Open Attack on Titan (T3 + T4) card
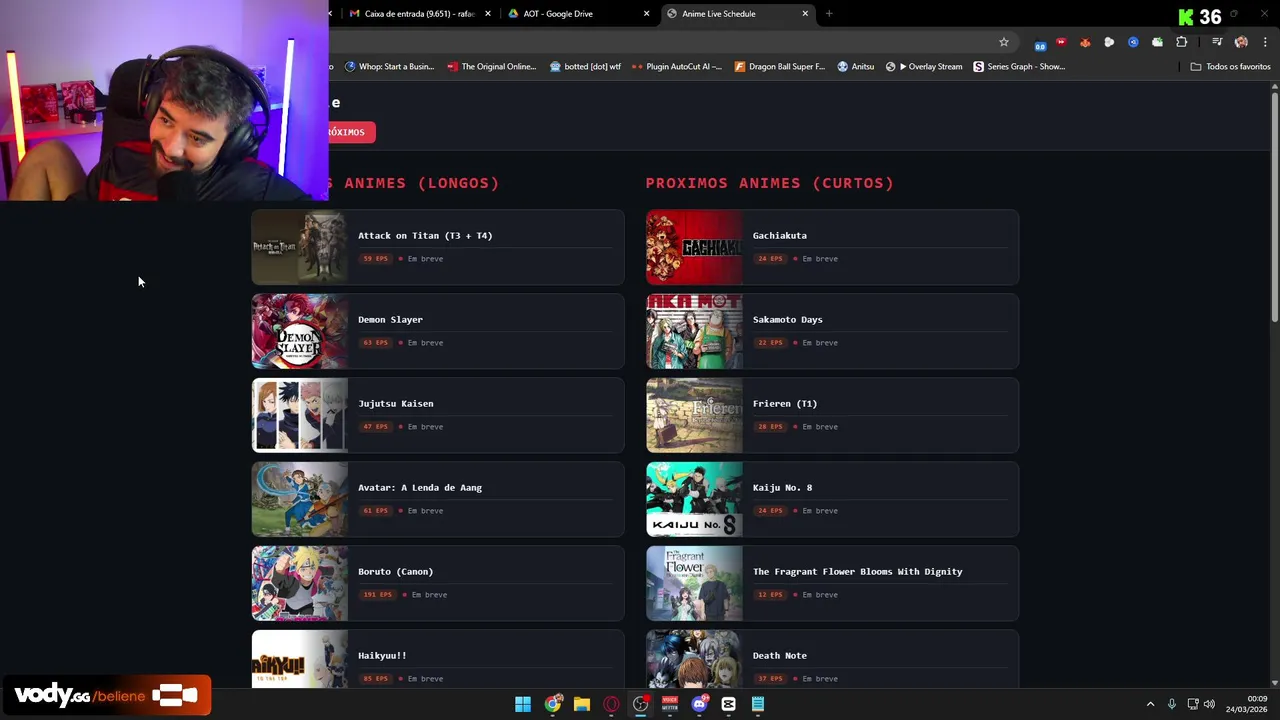 (438, 248)
